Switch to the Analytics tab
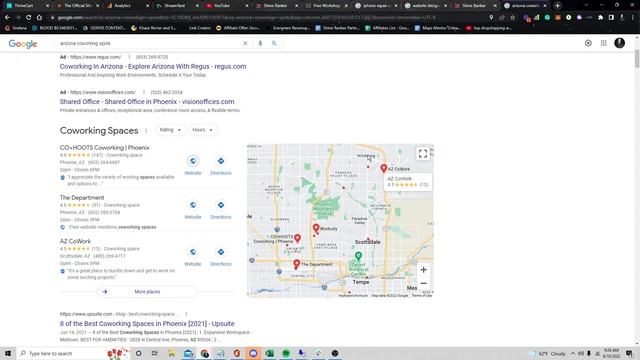The height and width of the screenshot is (360, 640). point(126,6)
